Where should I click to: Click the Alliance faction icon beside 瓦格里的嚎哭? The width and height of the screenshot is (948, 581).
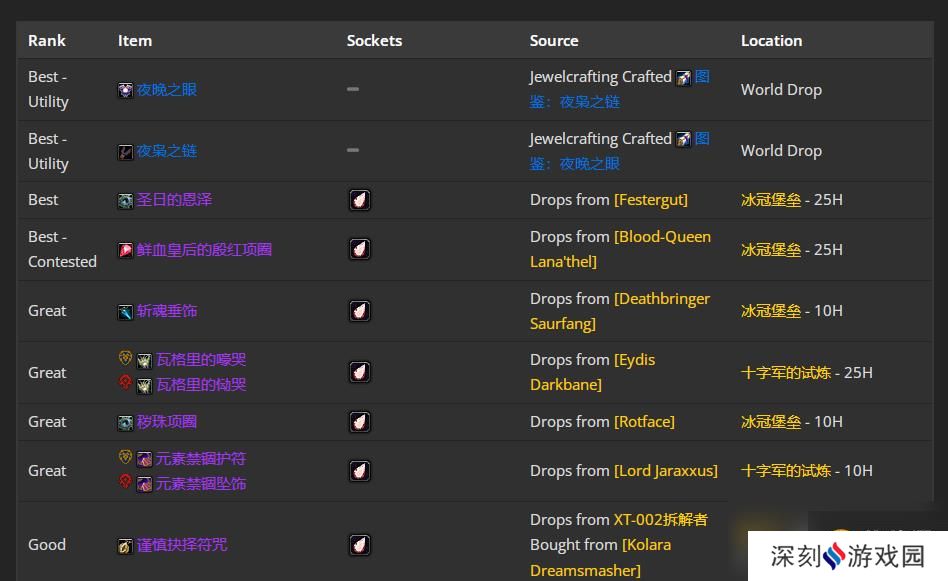[125, 358]
